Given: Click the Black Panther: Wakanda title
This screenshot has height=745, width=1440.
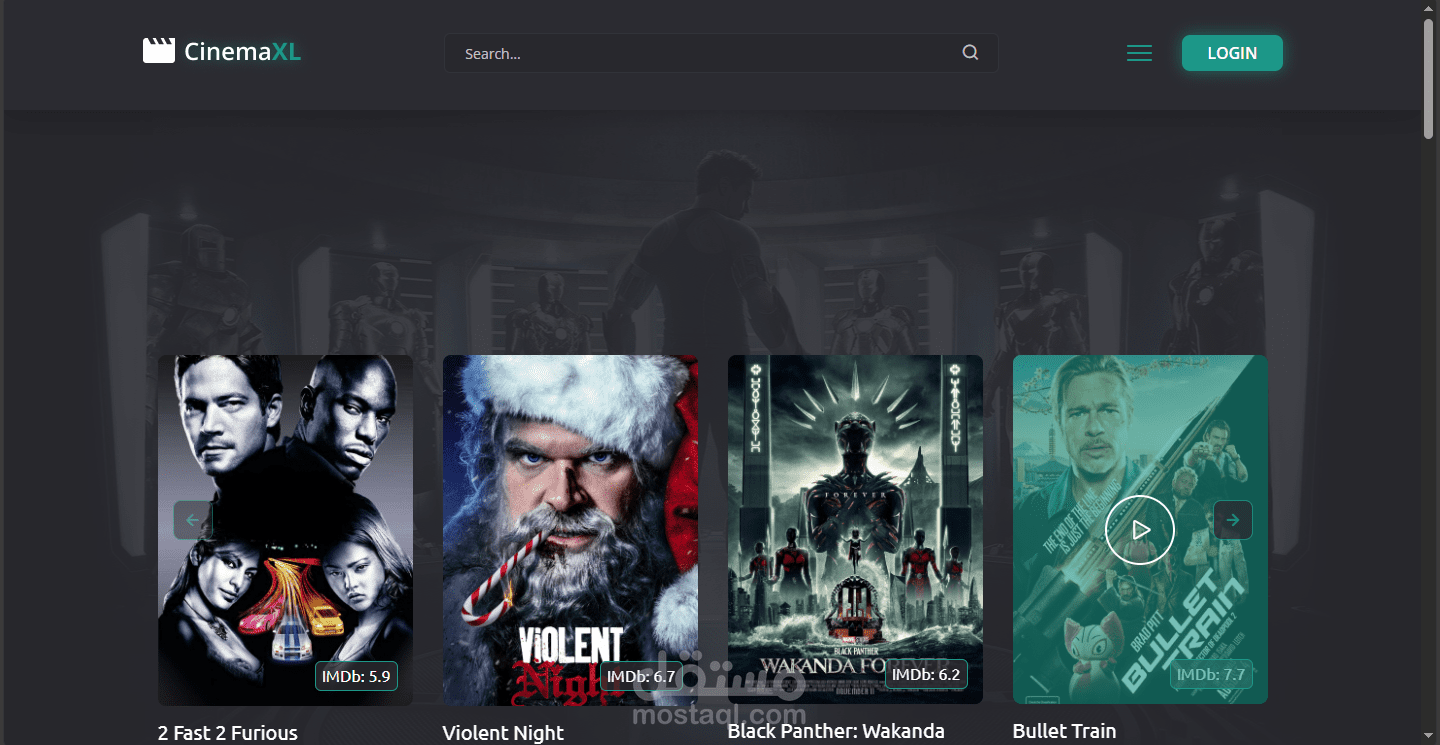Looking at the screenshot, I should coord(836,731).
